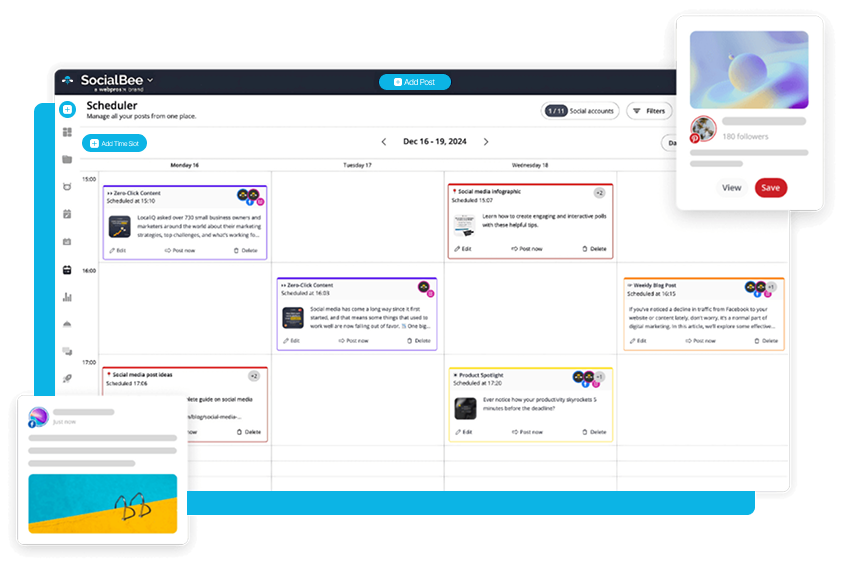Click the Add Post button
844x565 pixels.
click(x=414, y=82)
